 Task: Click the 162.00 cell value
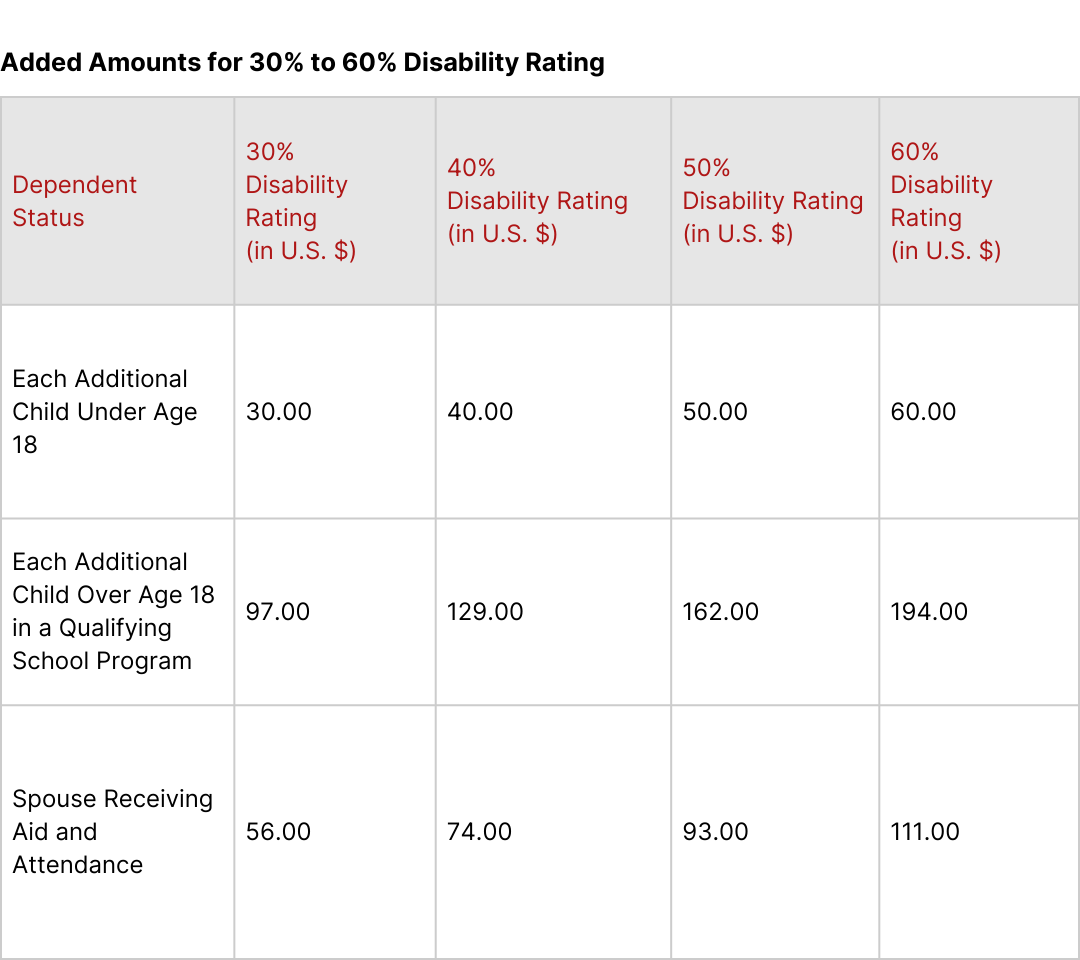tap(720, 612)
